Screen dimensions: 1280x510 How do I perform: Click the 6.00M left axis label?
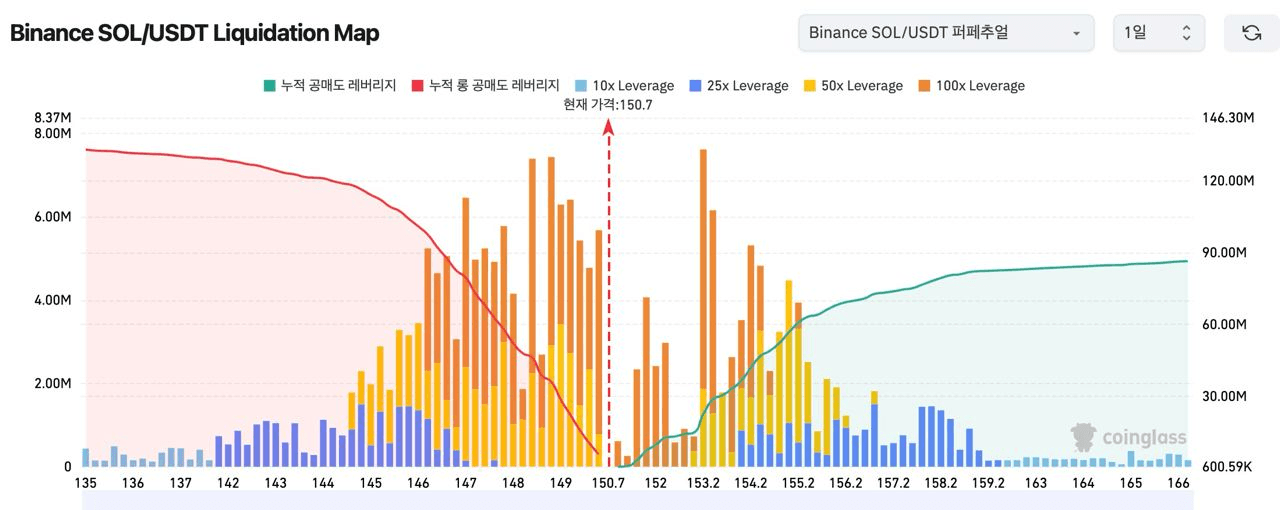[x=52, y=217]
